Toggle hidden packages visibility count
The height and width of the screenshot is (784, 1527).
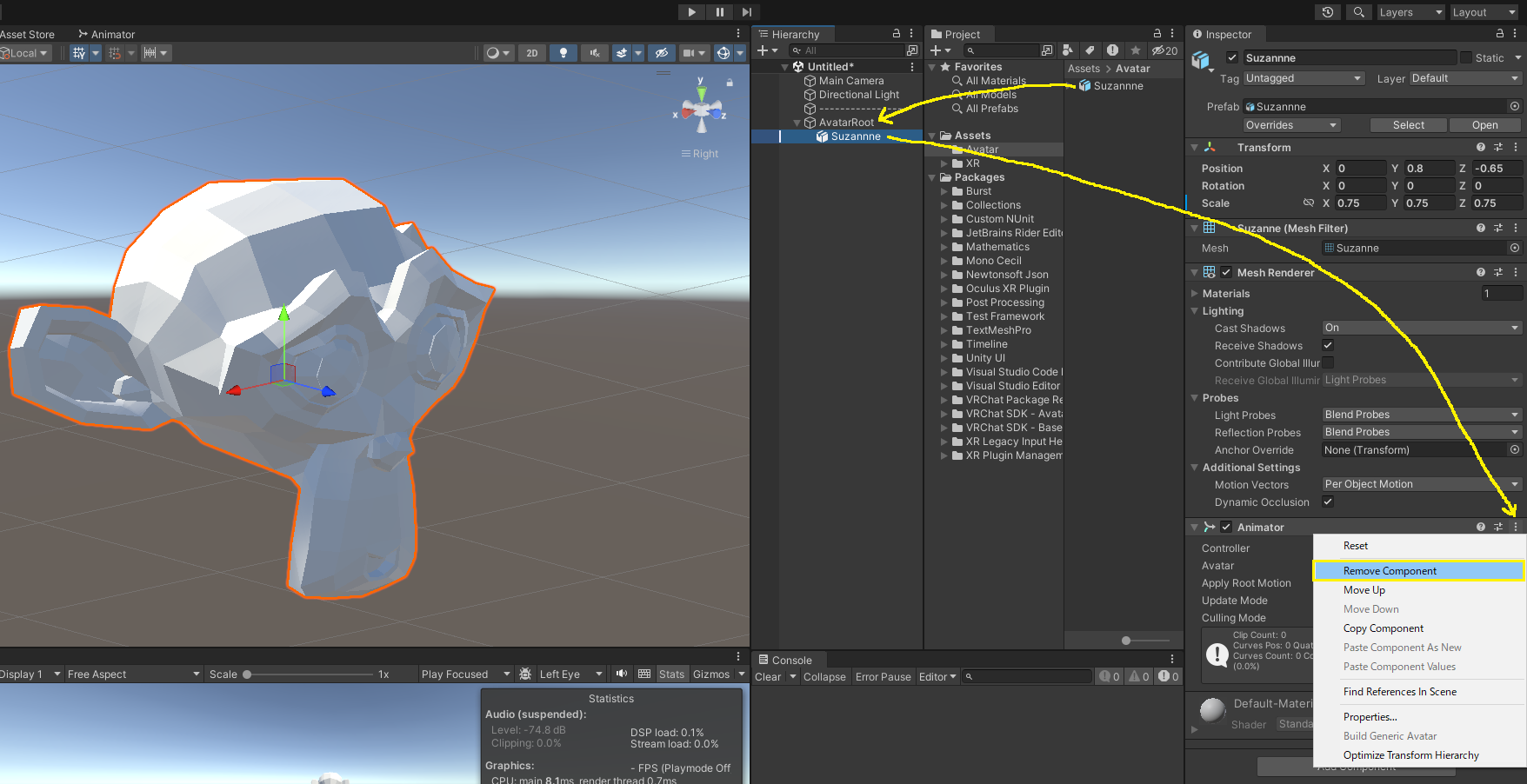[x=1165, y=50]
